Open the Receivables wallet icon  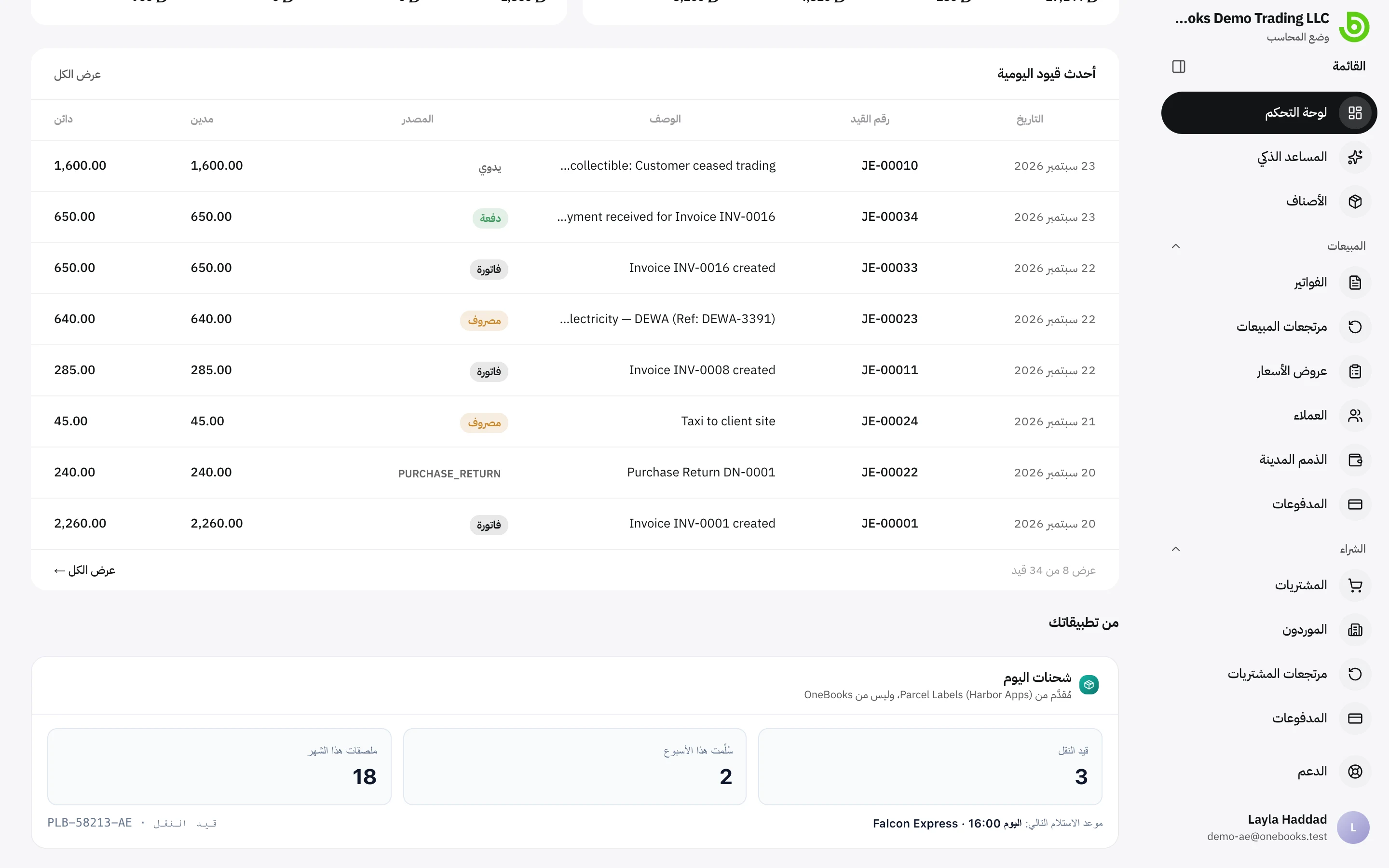[x=1355, y=460]
